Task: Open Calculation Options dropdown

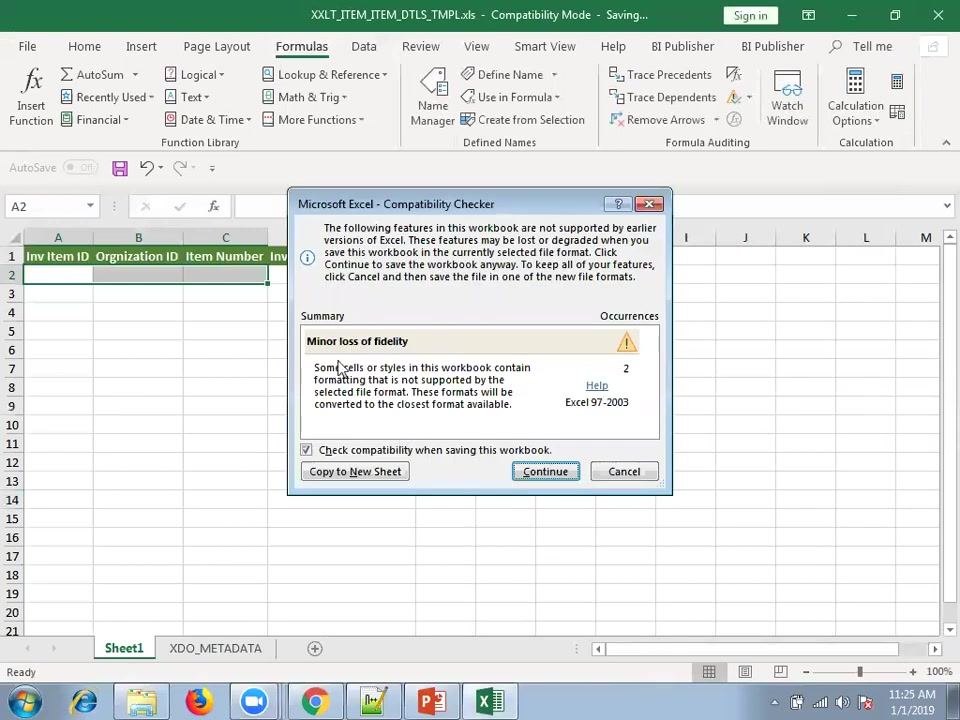Action: (x=855, y=98)
